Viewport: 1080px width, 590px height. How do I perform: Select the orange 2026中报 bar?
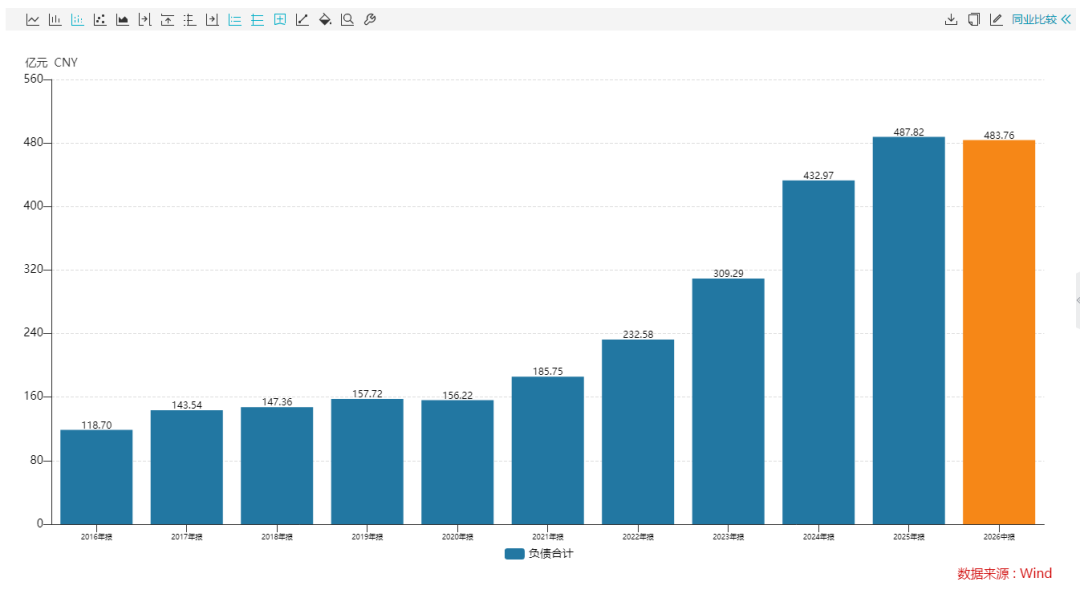coord(999,333)
